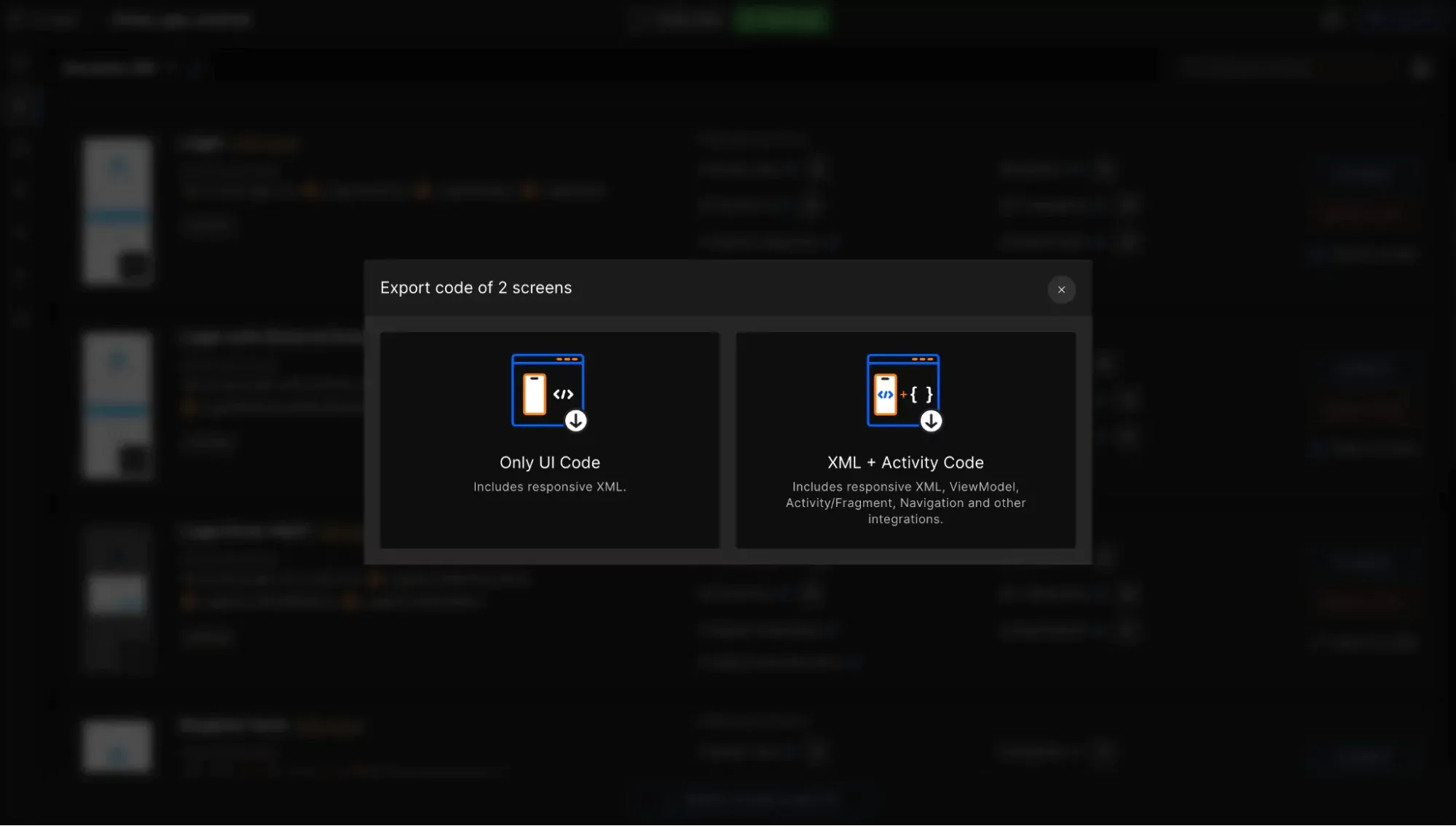Click the green button in the top bar
This screenshot has width=1456, height=826.
point(780,20)
